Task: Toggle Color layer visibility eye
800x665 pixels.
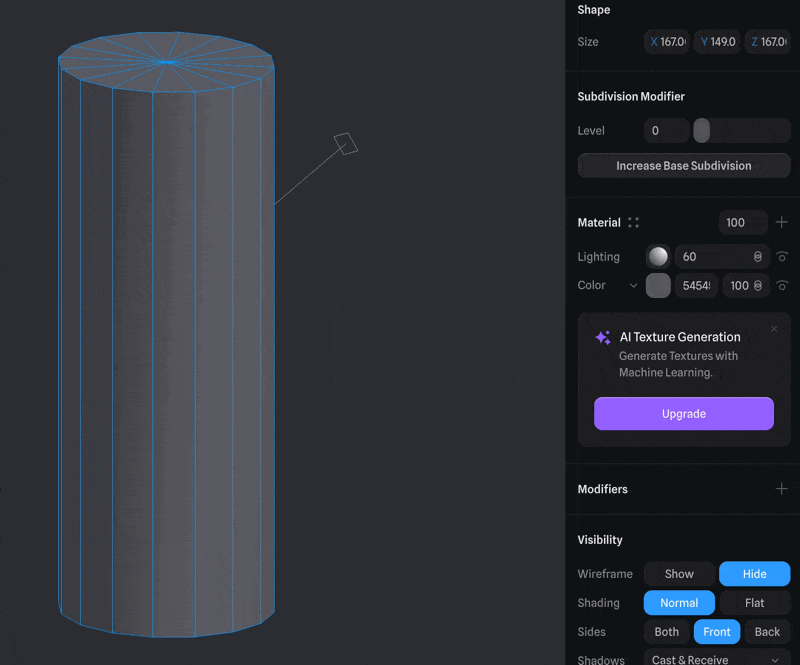Action: coord(782,286)
